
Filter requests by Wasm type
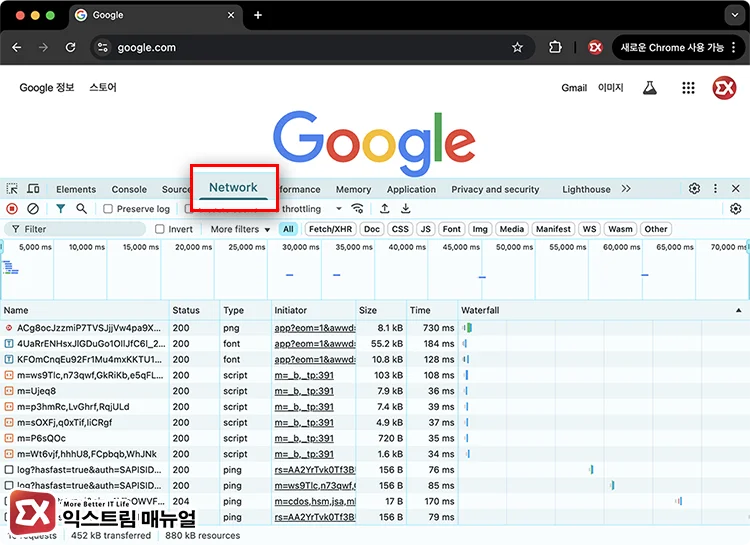(620, 229)
